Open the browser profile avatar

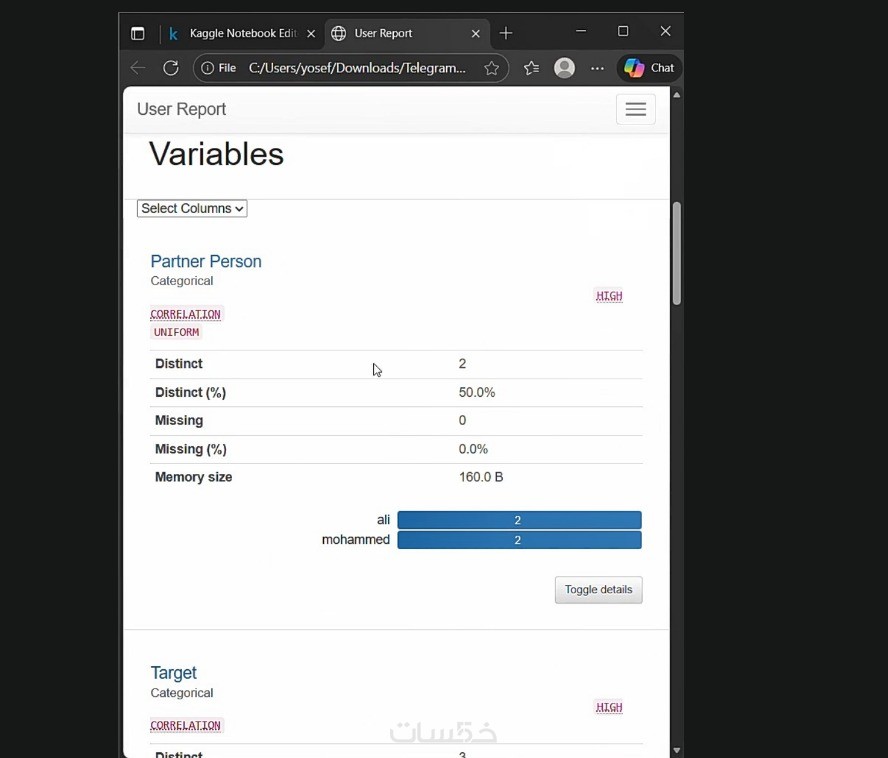click(565, 68)
